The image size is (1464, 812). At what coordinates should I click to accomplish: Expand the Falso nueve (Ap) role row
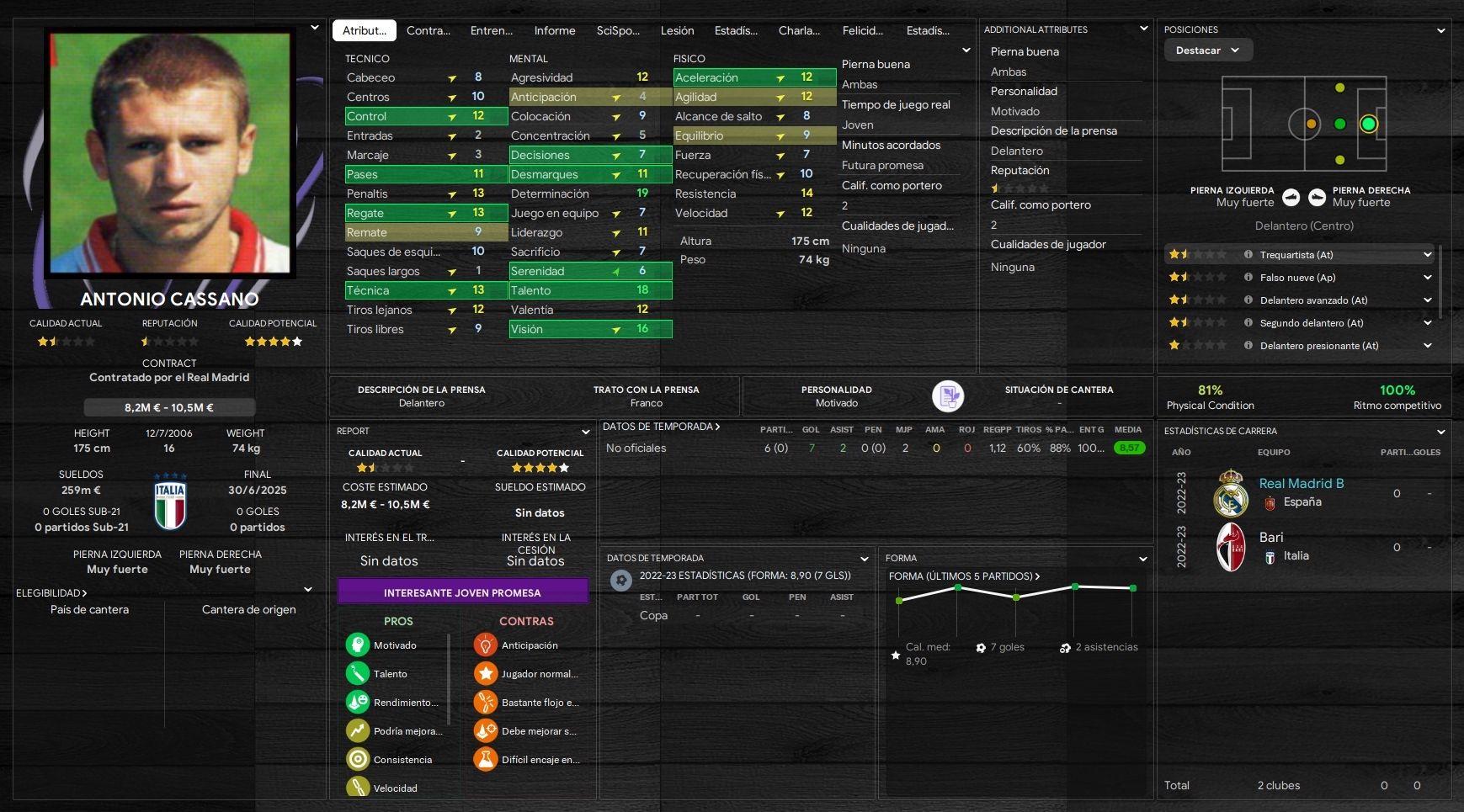[x=1428, y=277]
